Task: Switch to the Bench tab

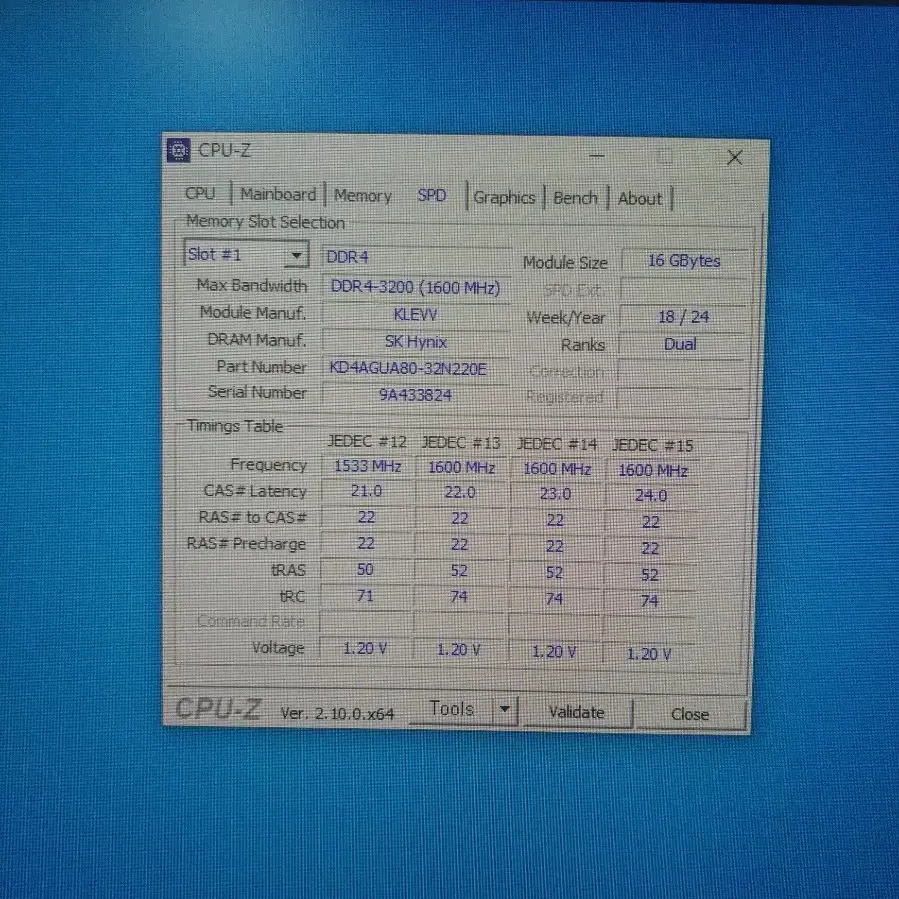Action: coord(575,198)
